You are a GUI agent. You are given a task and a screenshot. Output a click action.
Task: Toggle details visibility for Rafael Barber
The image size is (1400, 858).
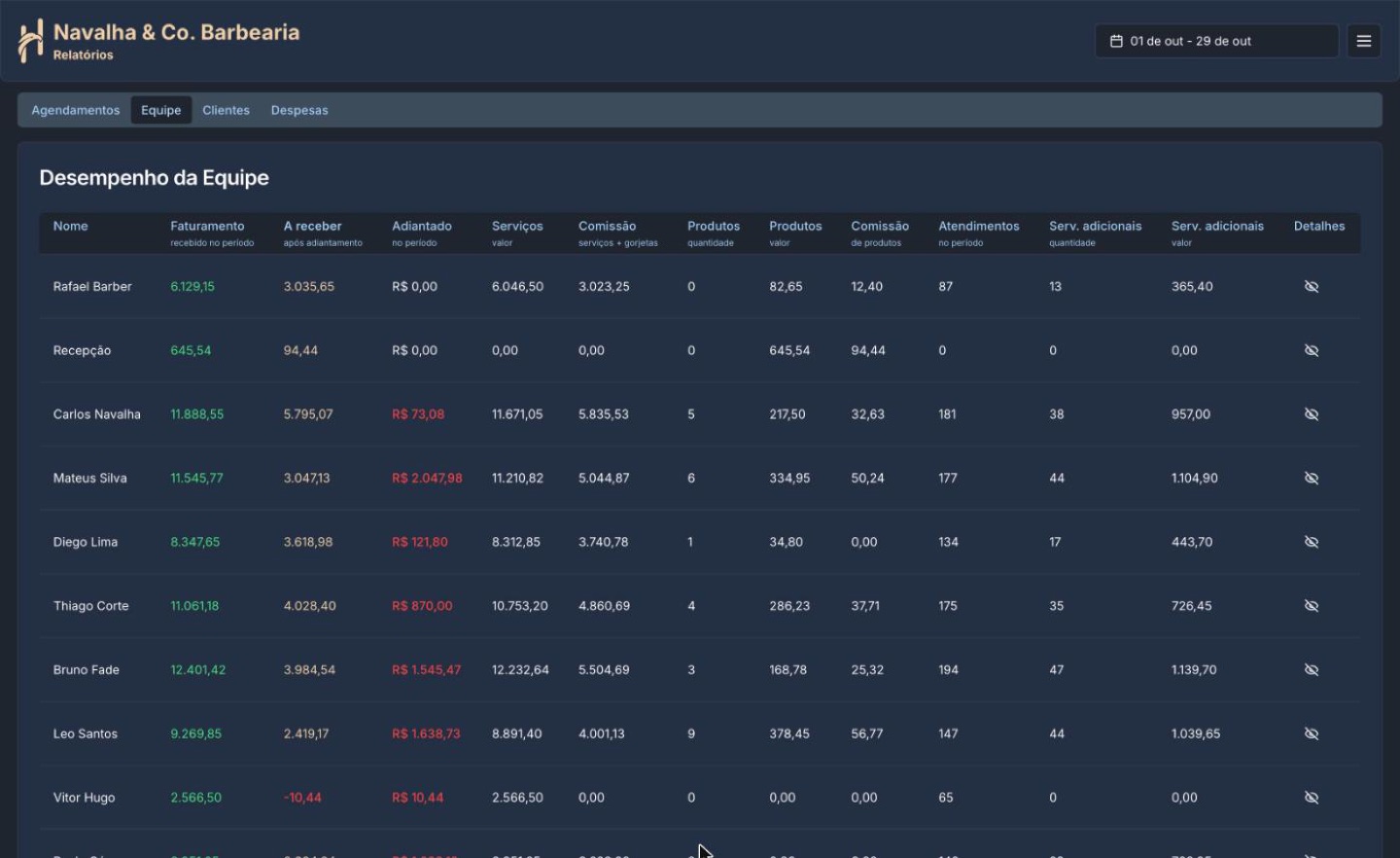(1312, 286)
